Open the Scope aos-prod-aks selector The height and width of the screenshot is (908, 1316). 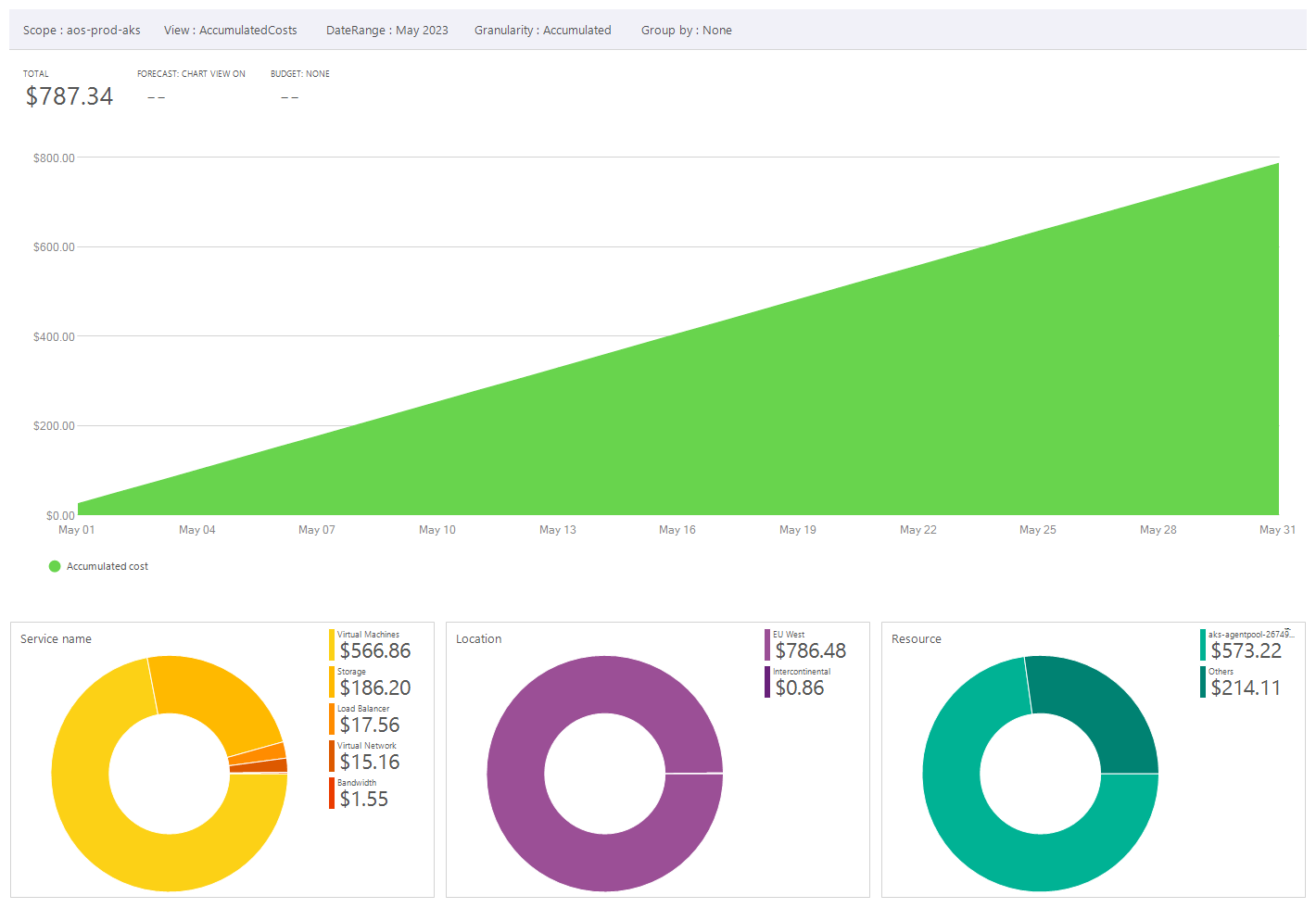(x=82, y=30)
